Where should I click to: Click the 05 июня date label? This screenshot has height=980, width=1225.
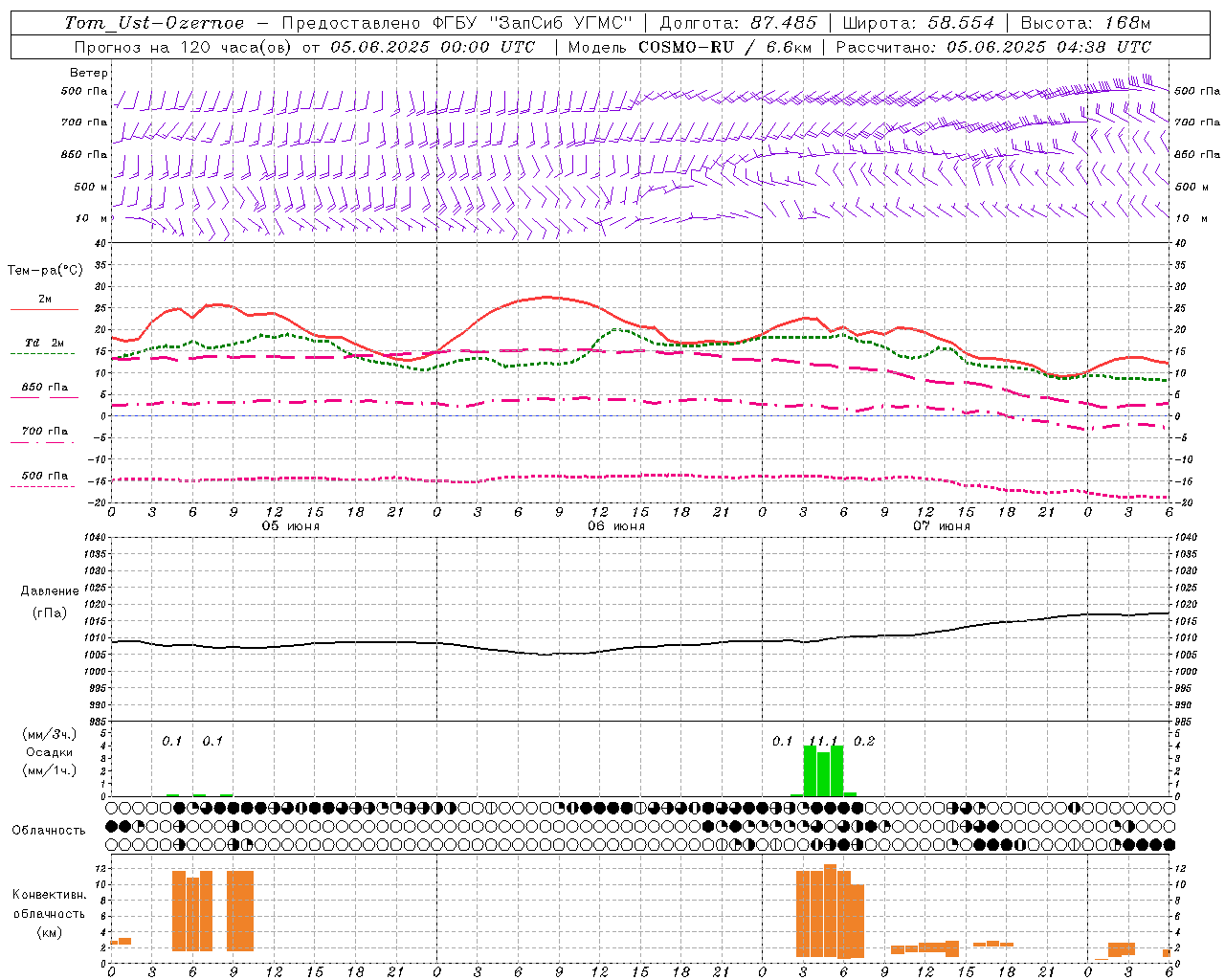pos(291,526)
